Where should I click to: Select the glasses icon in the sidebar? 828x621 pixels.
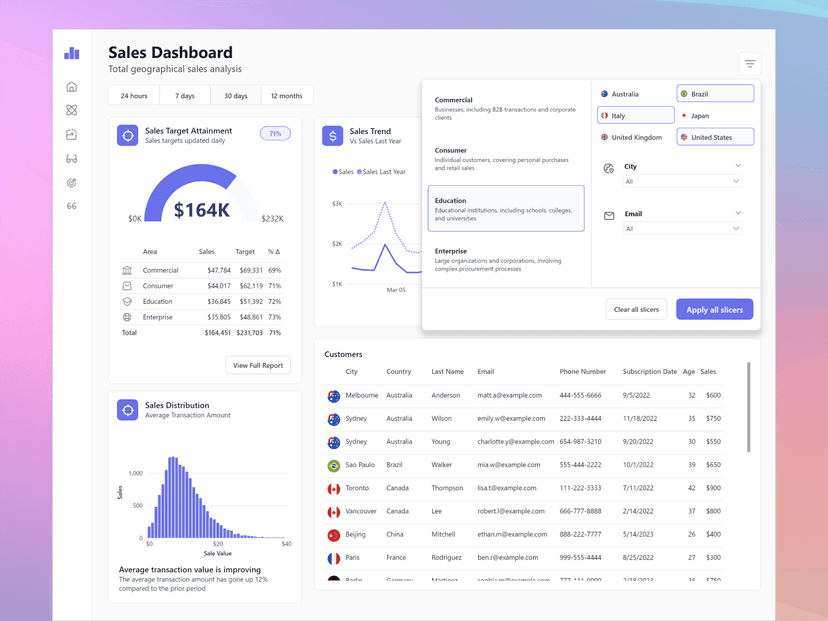[70, 158]
